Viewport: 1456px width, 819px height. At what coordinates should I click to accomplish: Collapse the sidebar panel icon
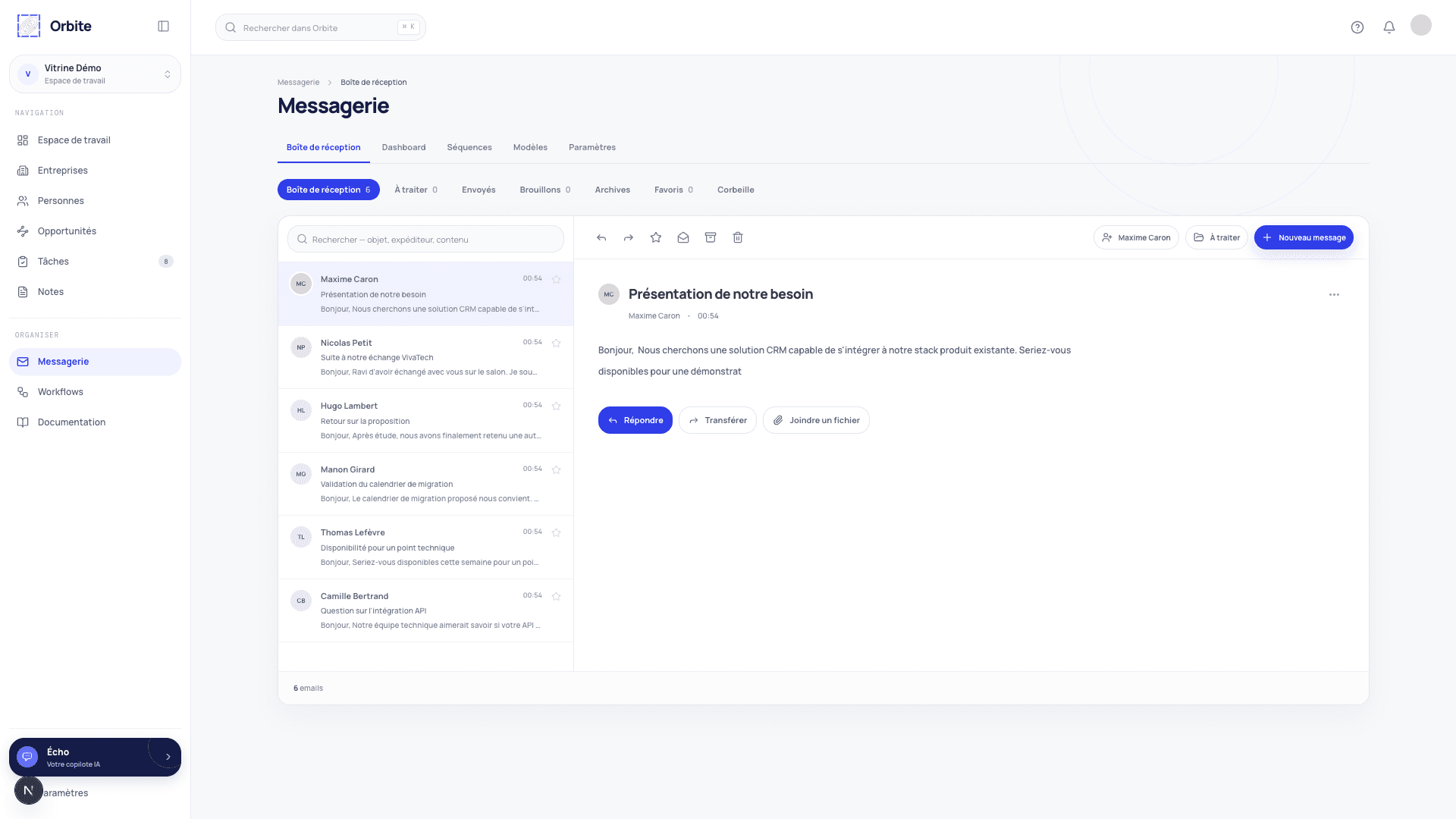(163, 27)
